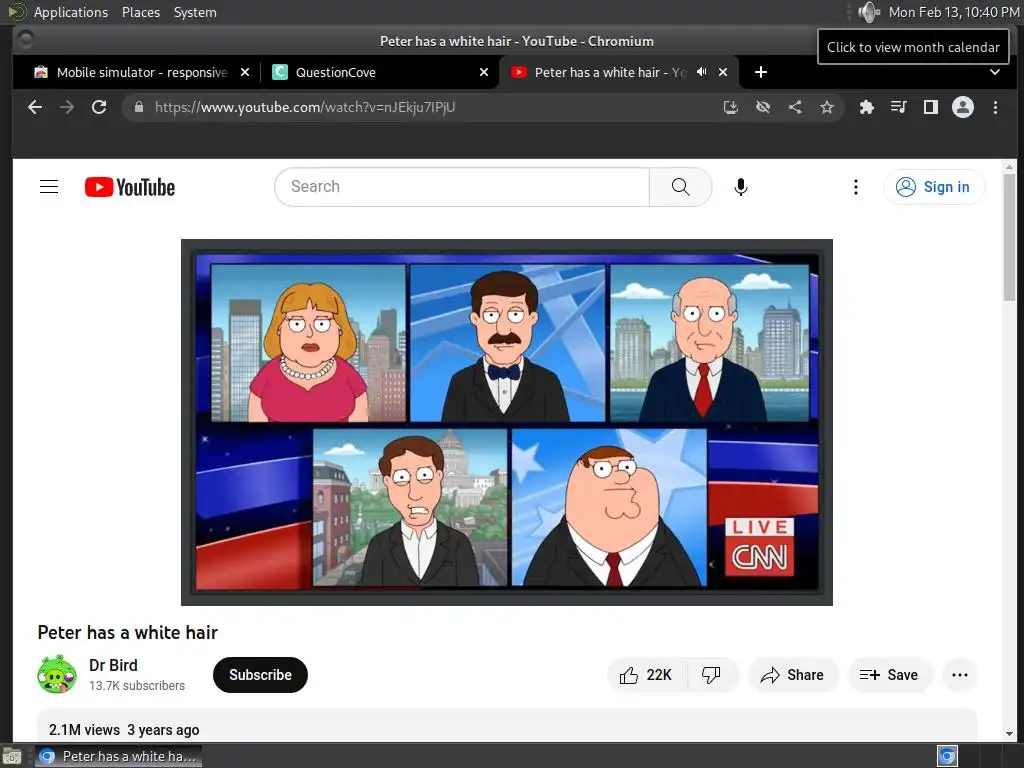The width and height of the screenshot is (1024, 768).
Task: Open the tab search chevron
Action: pyautogui.click(x=995, y=72)
